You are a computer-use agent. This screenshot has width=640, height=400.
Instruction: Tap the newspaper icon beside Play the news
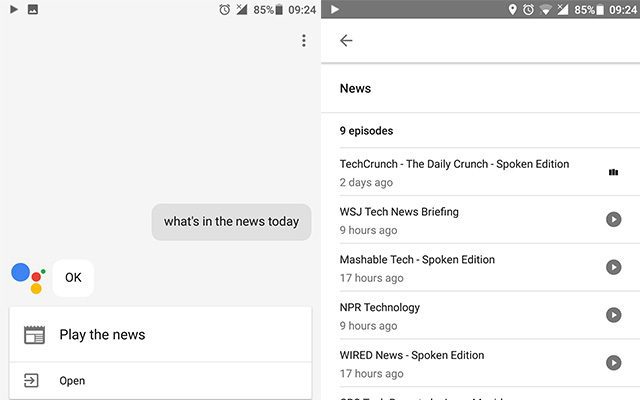34,335
